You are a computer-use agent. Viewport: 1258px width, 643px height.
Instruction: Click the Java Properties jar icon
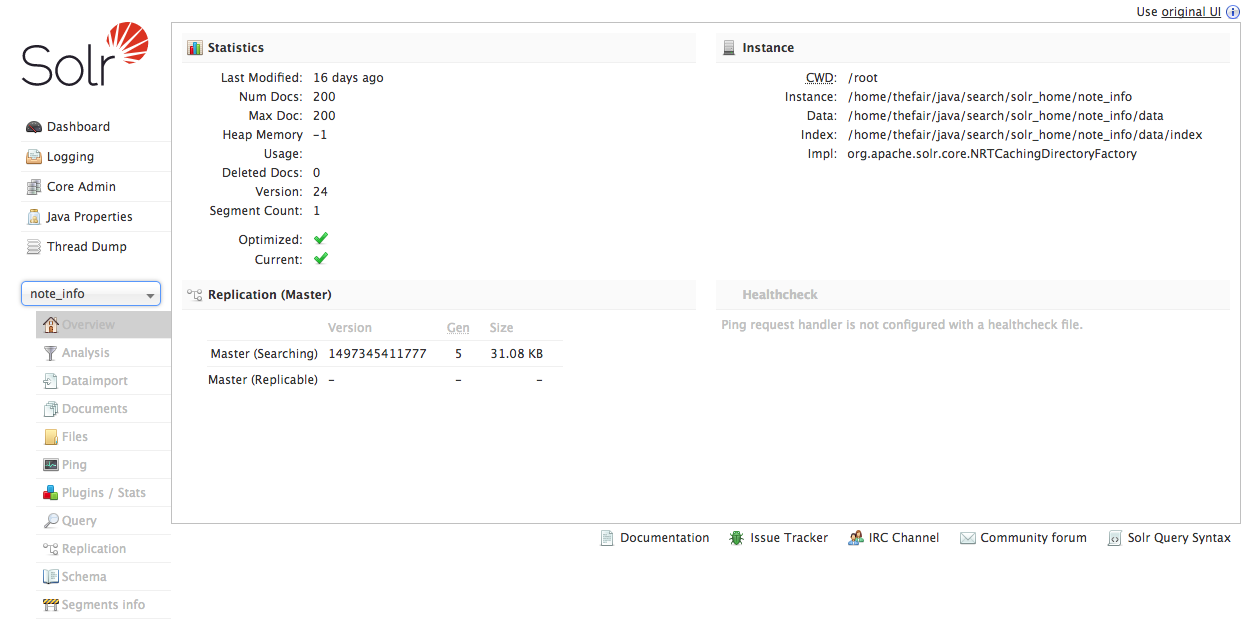[x=34, y=217]
